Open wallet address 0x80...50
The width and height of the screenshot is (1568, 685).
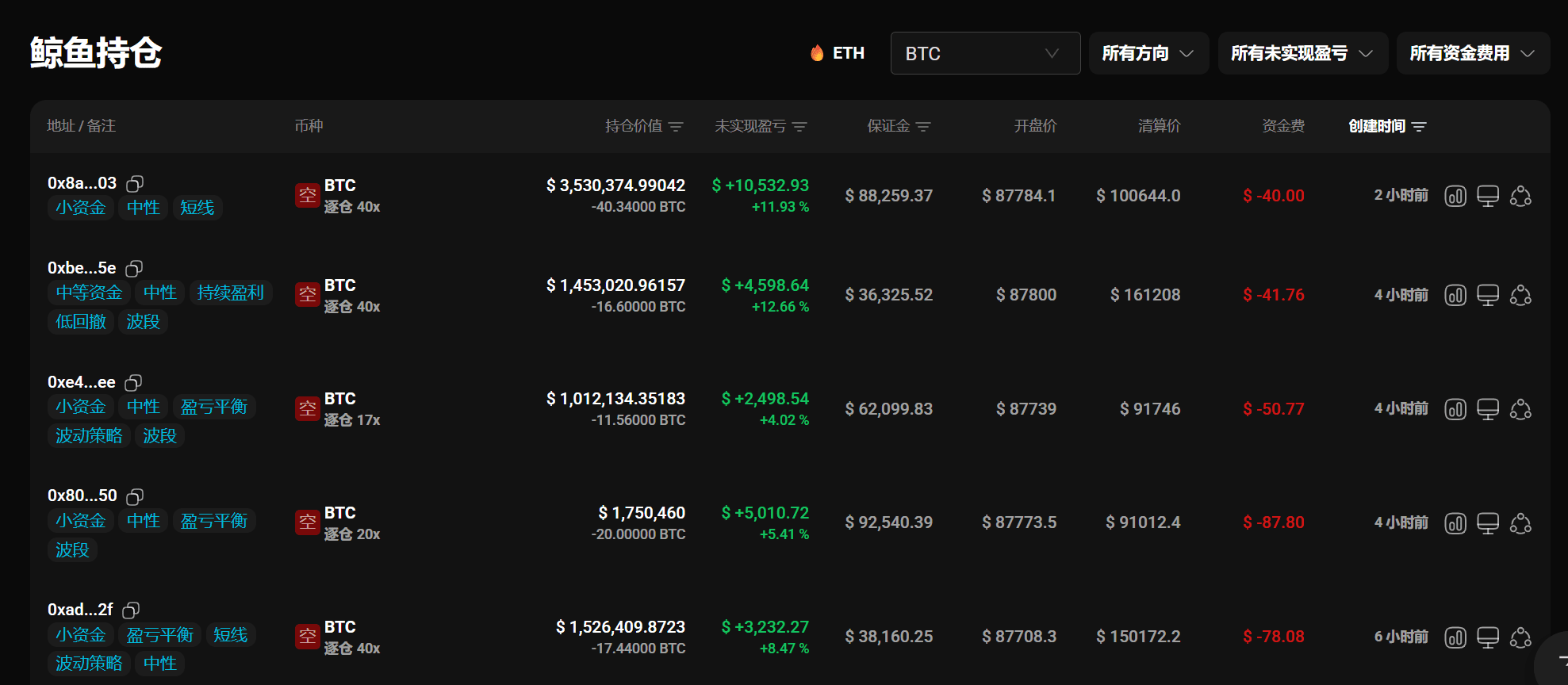pyautogui.click(x=82, y=496)
